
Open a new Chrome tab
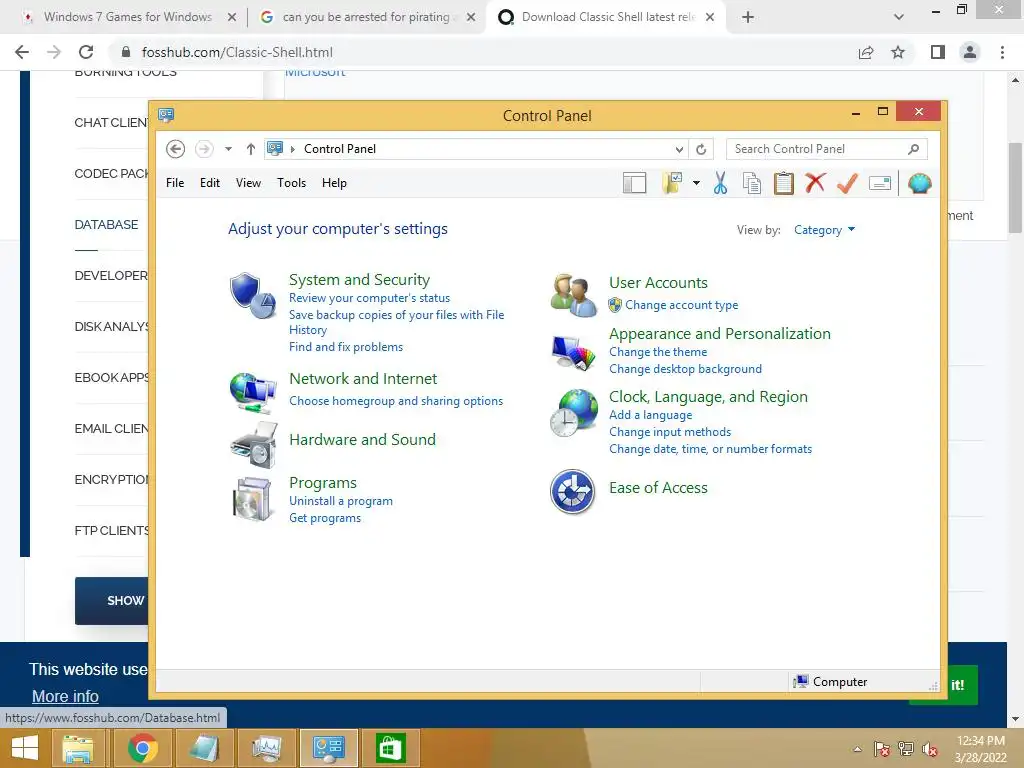[748, 17]
